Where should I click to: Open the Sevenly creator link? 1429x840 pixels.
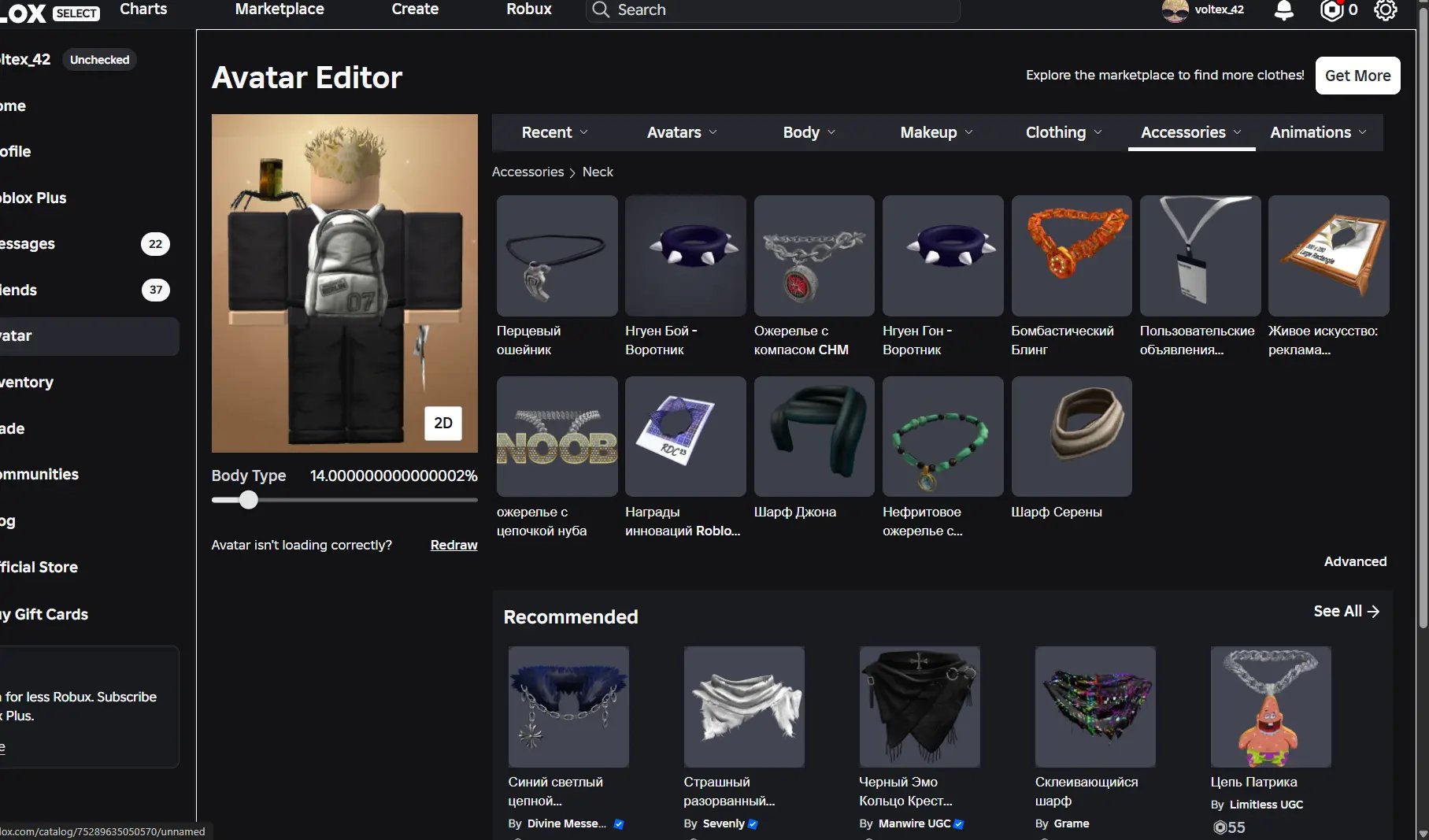point(724,823)
